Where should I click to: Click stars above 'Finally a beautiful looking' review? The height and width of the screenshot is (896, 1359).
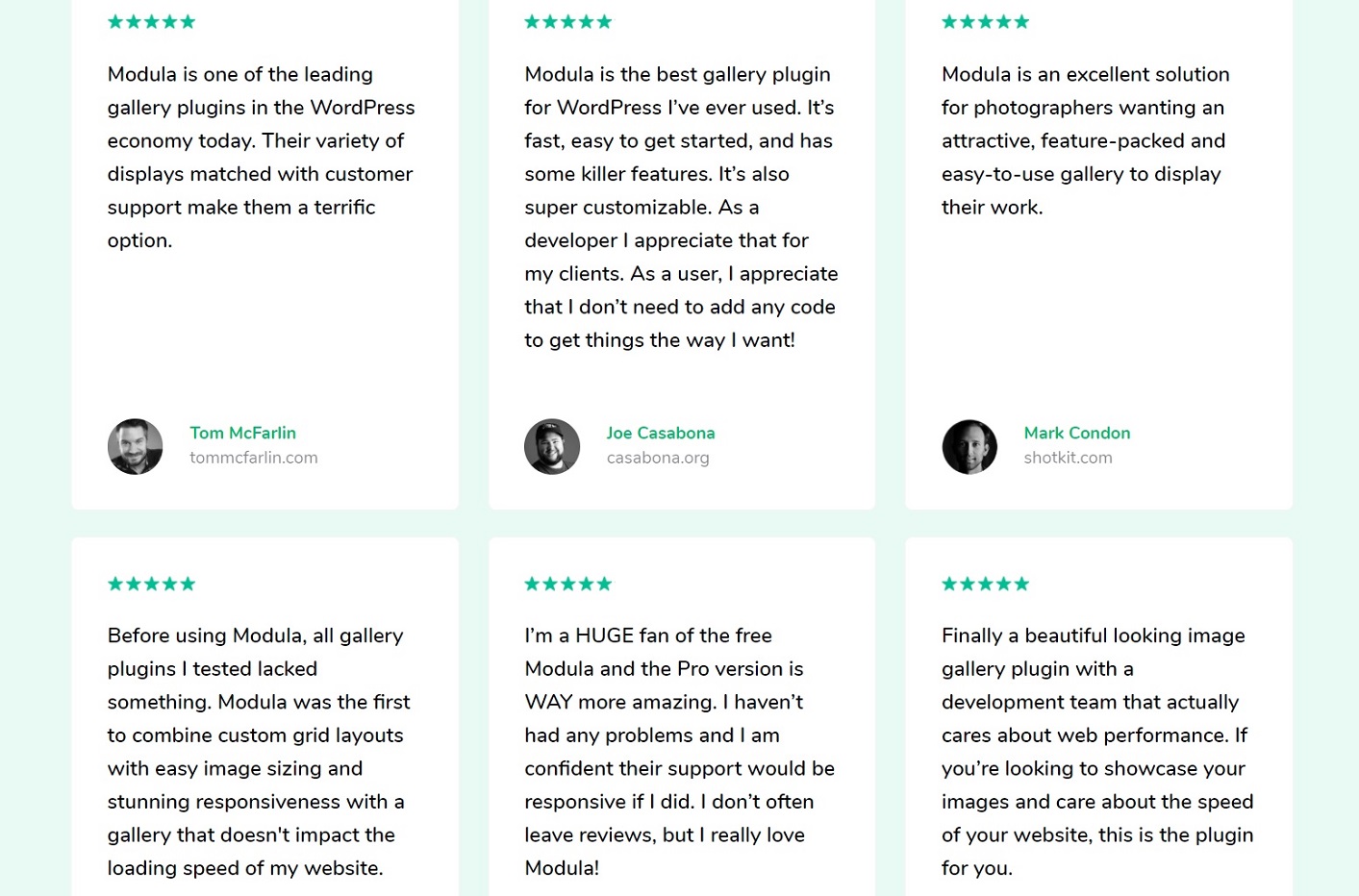[985, 584]
